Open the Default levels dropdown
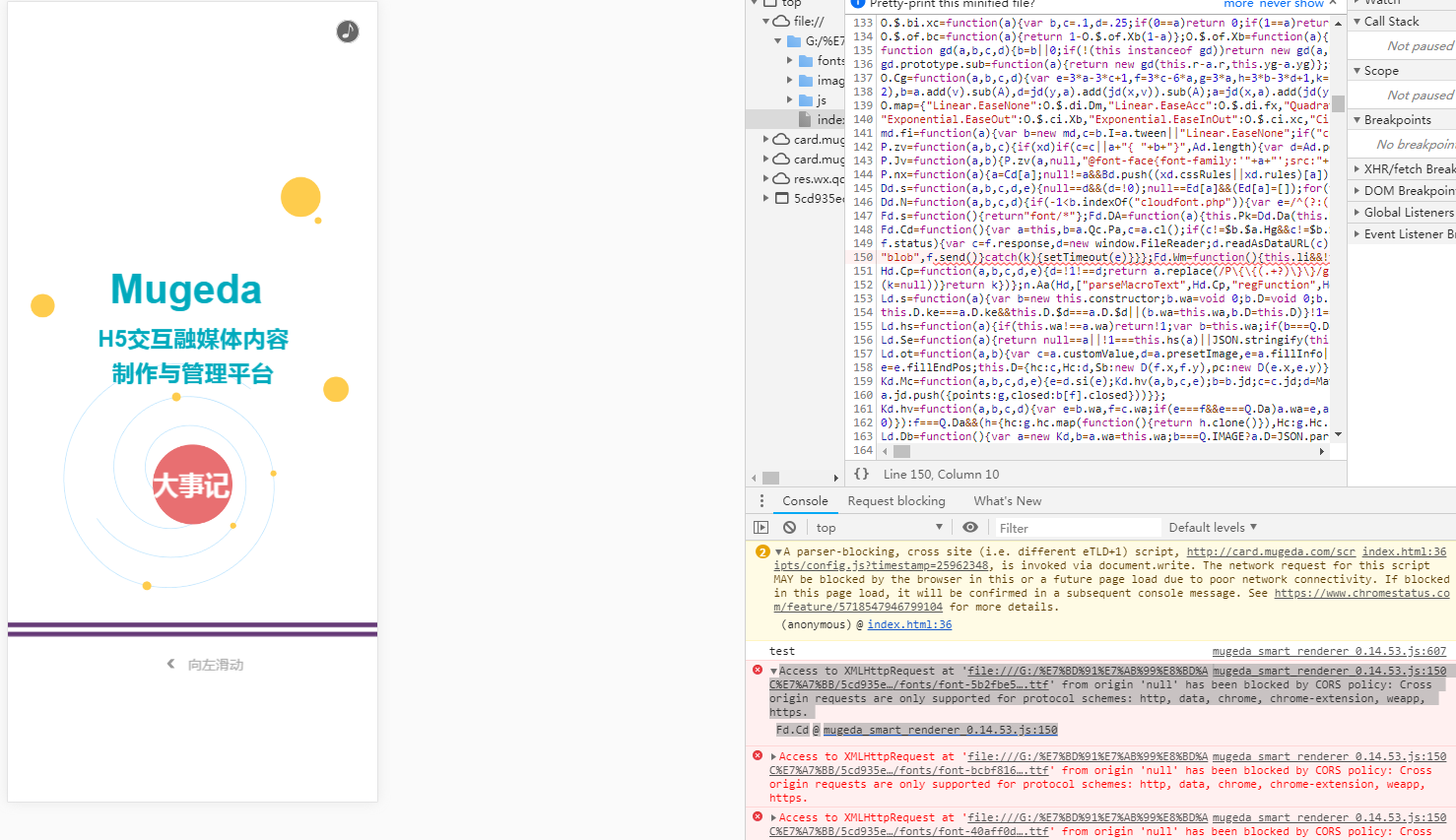The height and width of the screenshot is (840, 1456). click(x=1213, y=527)
